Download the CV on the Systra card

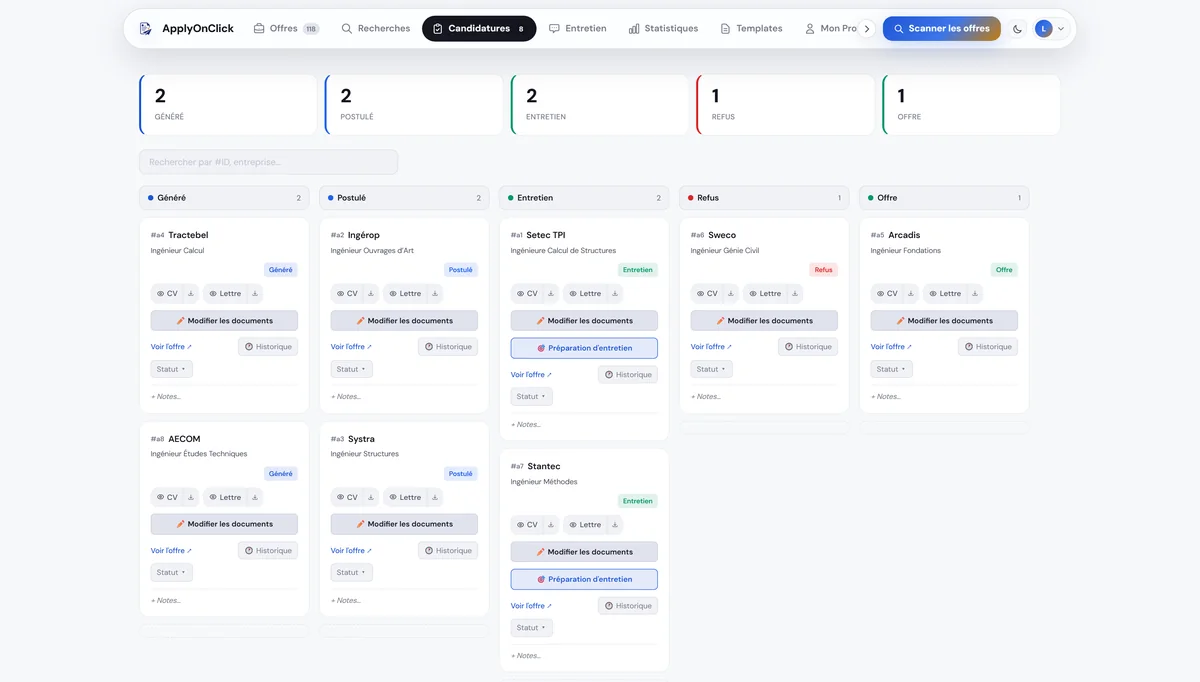[370, 497]
